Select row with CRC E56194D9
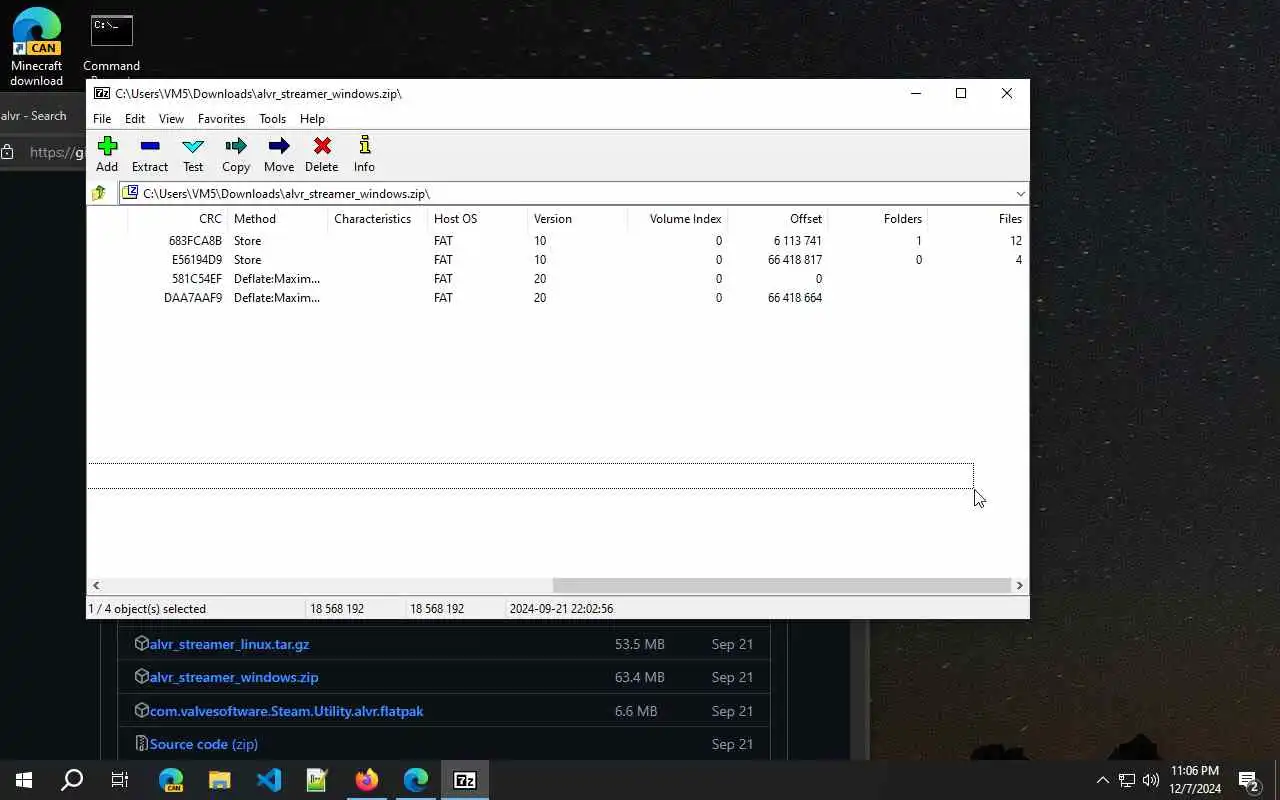The image size is (1280, 800). pyautogui.click(x=557, y=260)
